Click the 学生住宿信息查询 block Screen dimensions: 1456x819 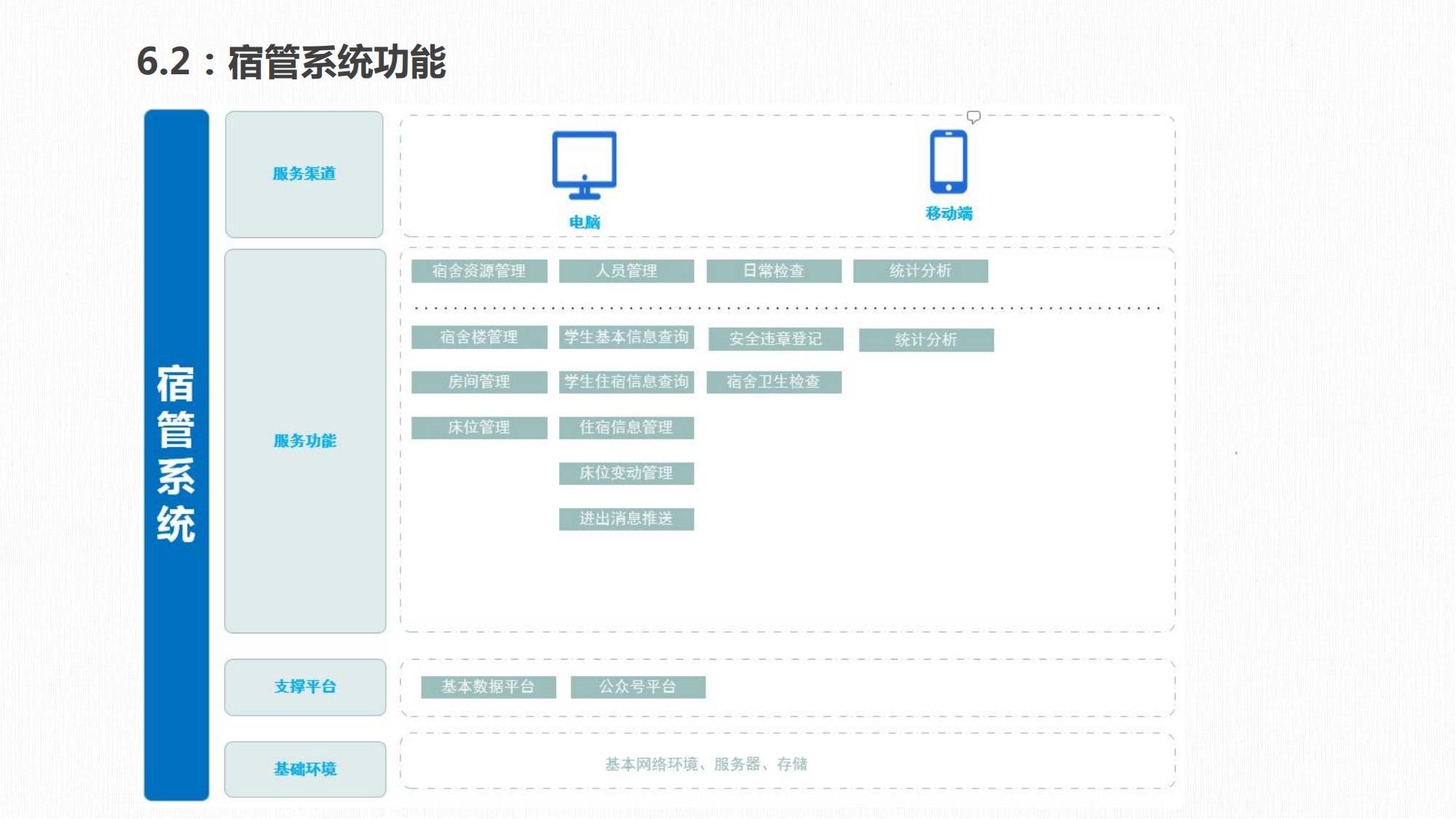point(626,381)
